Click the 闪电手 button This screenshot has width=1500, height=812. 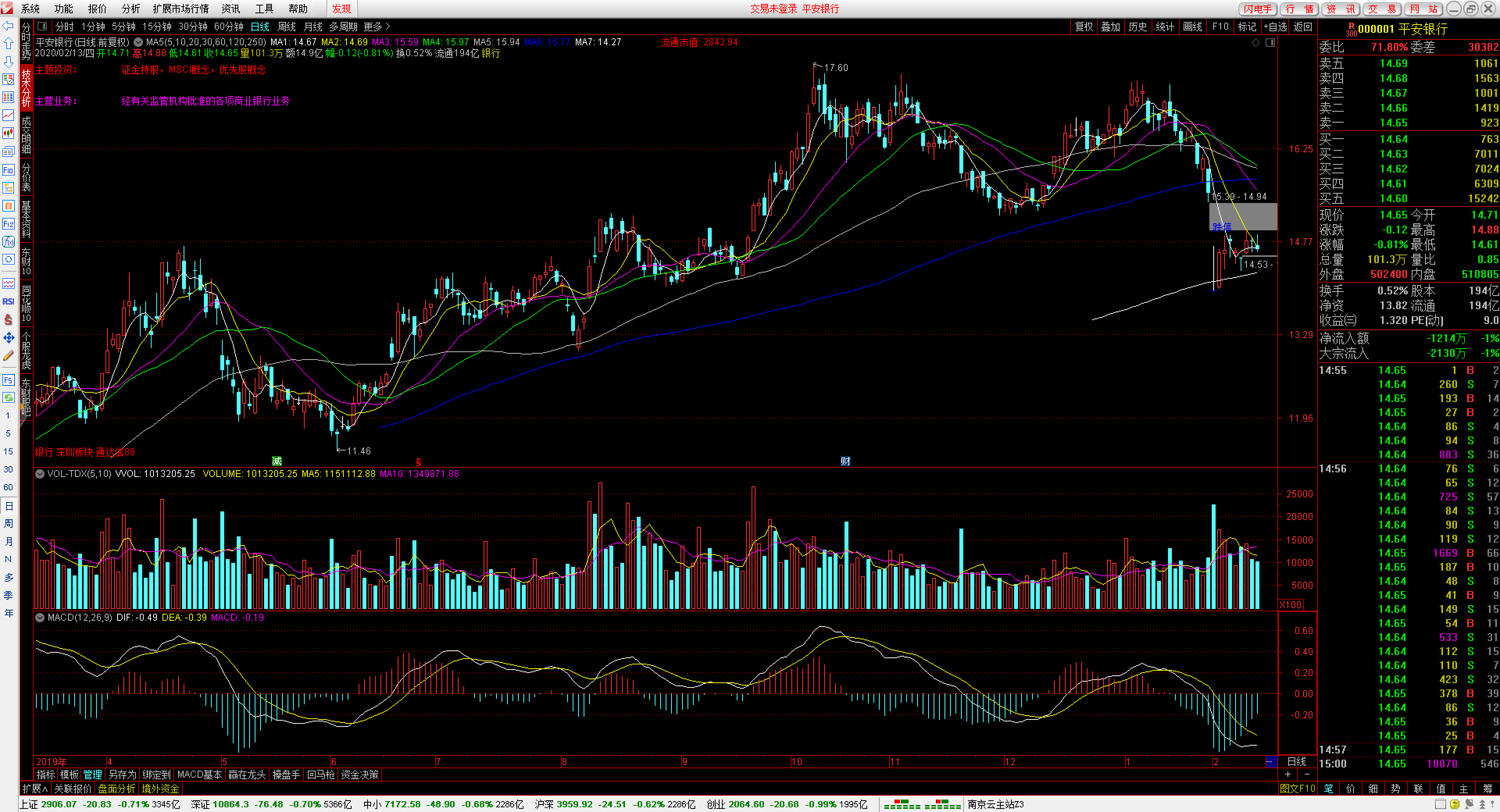[x=1257, y=9]
